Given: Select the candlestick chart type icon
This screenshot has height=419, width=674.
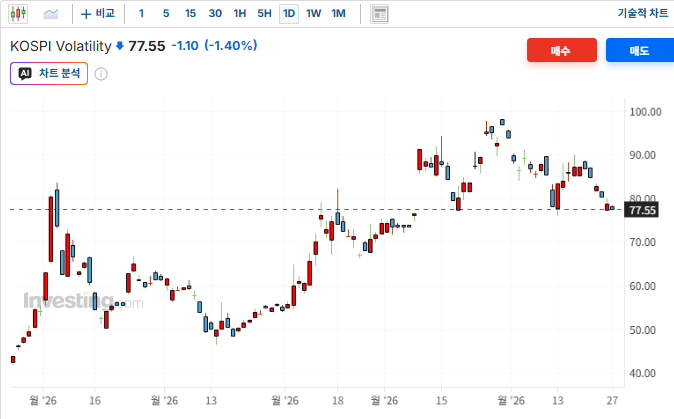Looking at the screenshot, I should (x=18, y=14).
